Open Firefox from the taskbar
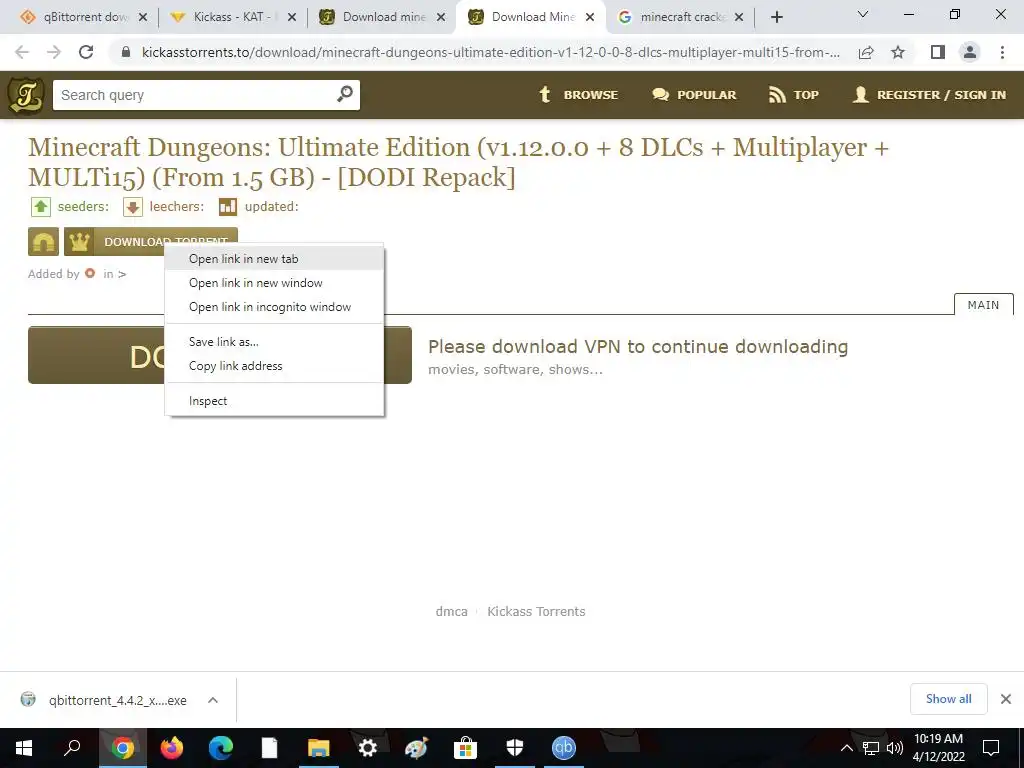This screenshot has width=1024, height=768. pos(172,748)
